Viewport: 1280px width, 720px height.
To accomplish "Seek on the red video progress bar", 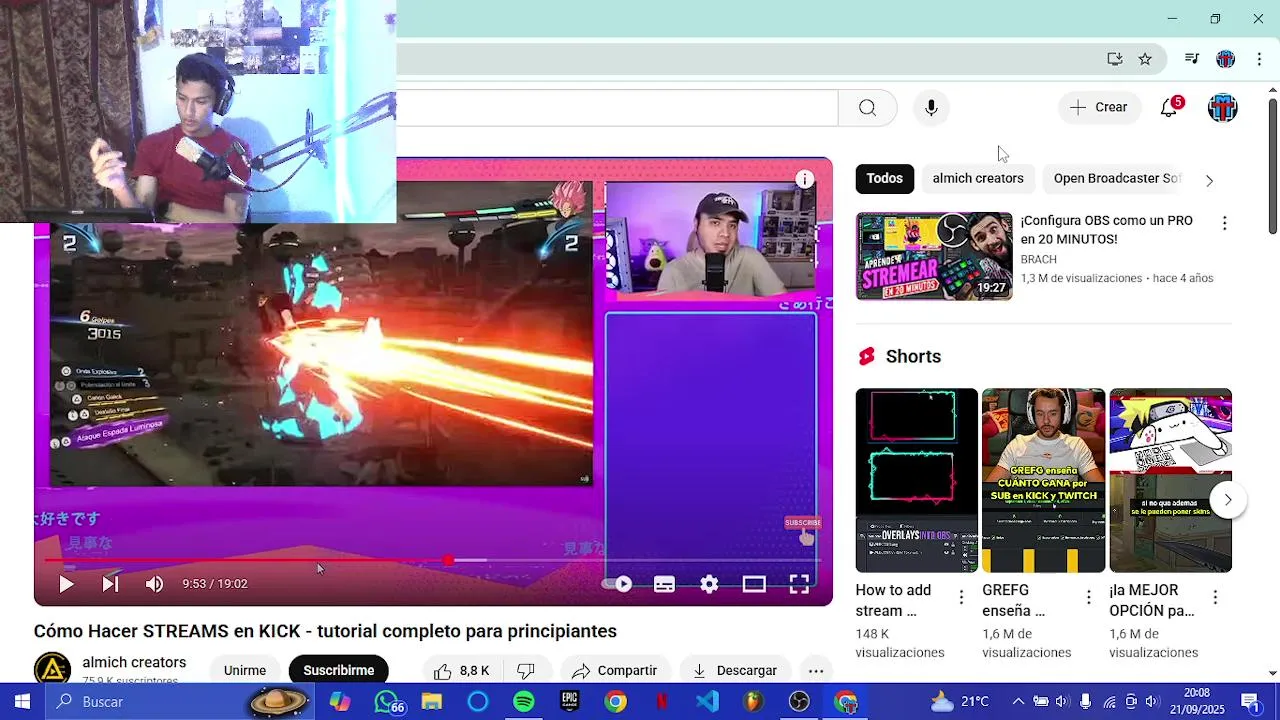I will coord(432,561).
